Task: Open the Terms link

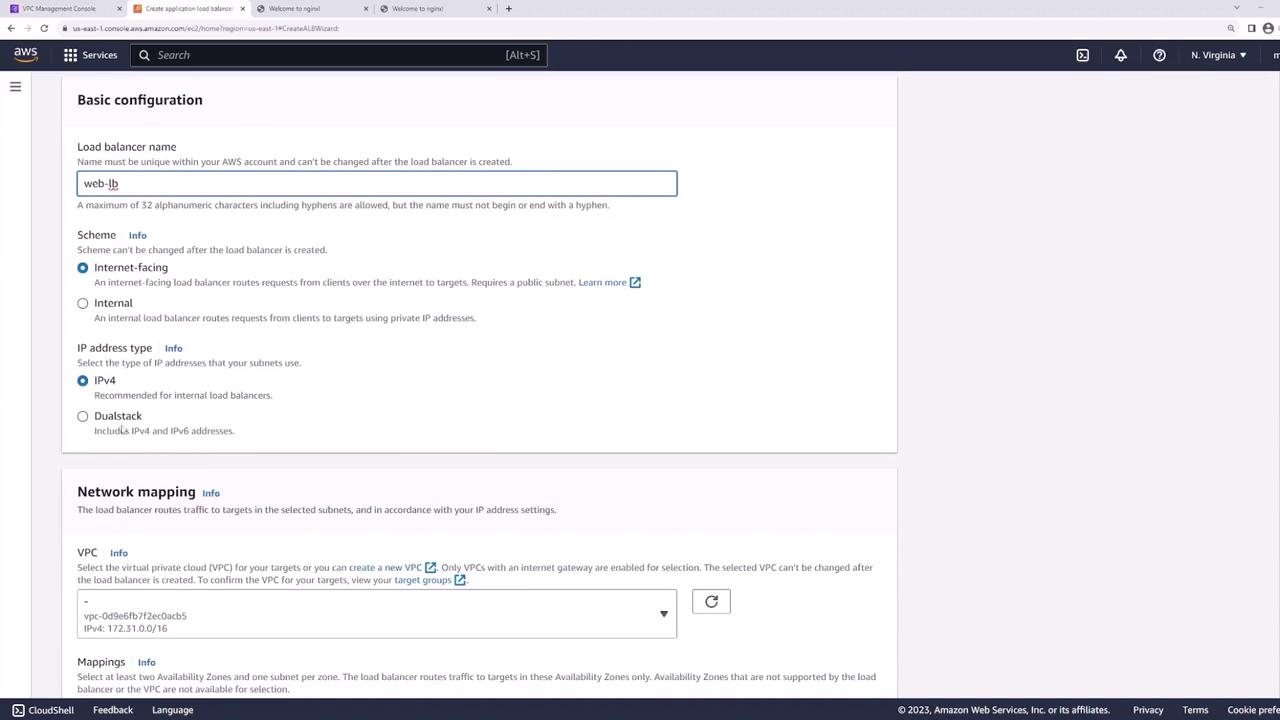Action: coord(1195,710)
